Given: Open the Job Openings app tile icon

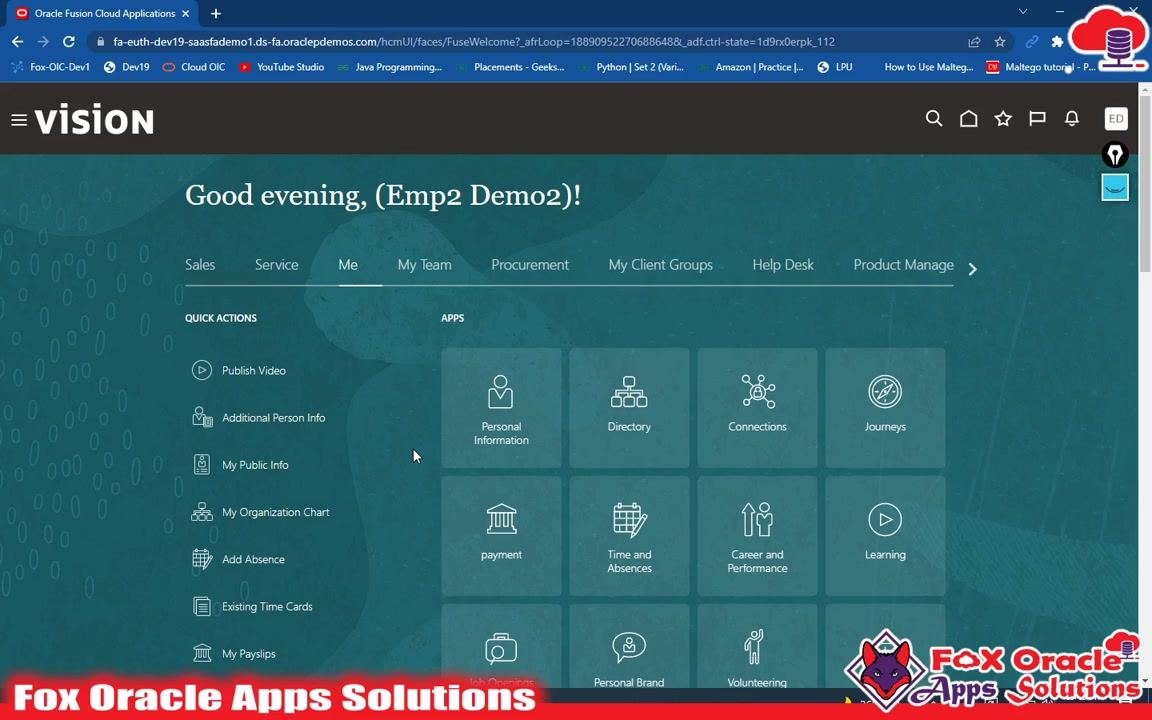Looking at the screenshot, I should (x=501, y=648).
